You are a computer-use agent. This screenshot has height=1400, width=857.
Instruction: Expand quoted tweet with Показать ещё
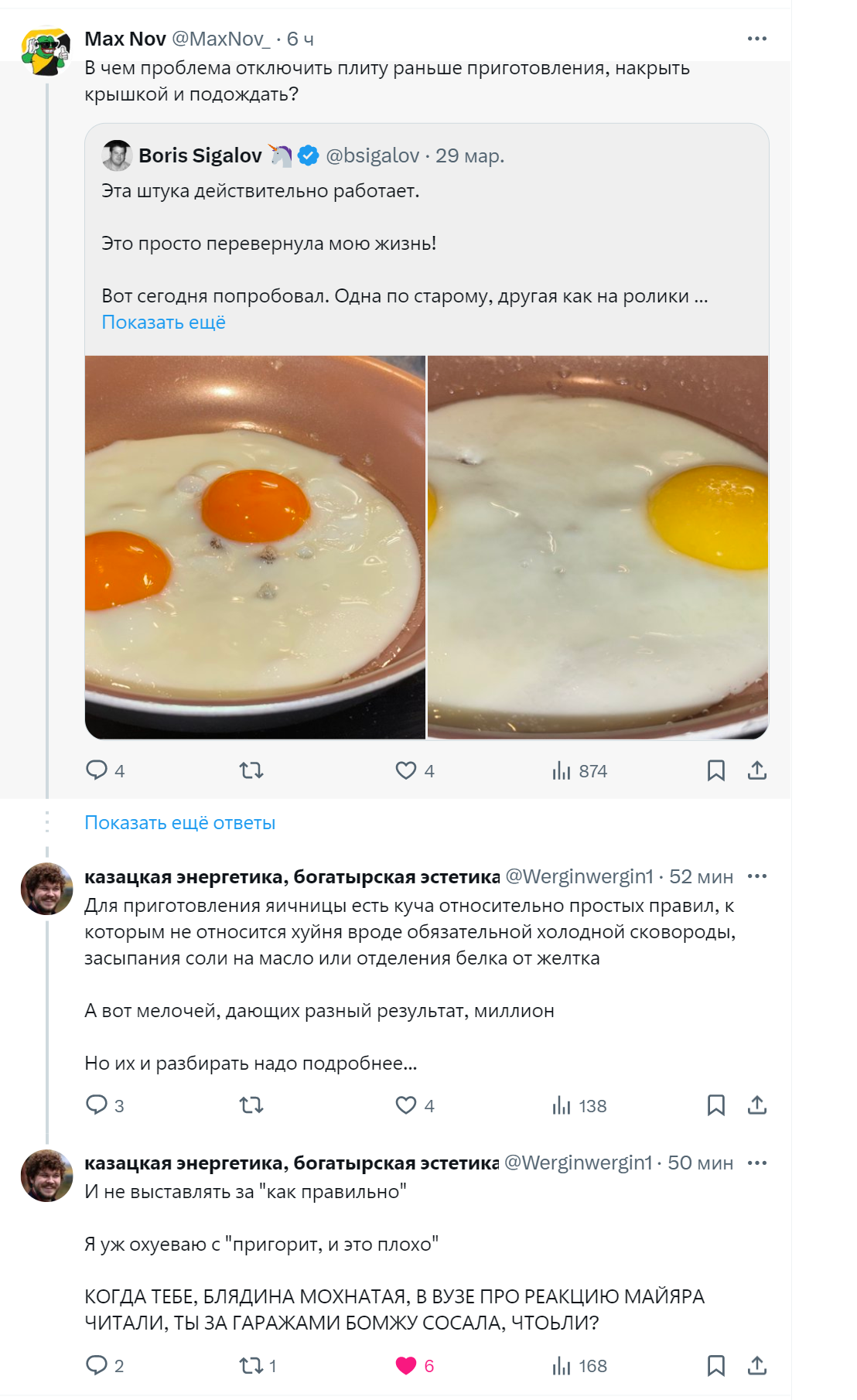[x=163, y=323]
